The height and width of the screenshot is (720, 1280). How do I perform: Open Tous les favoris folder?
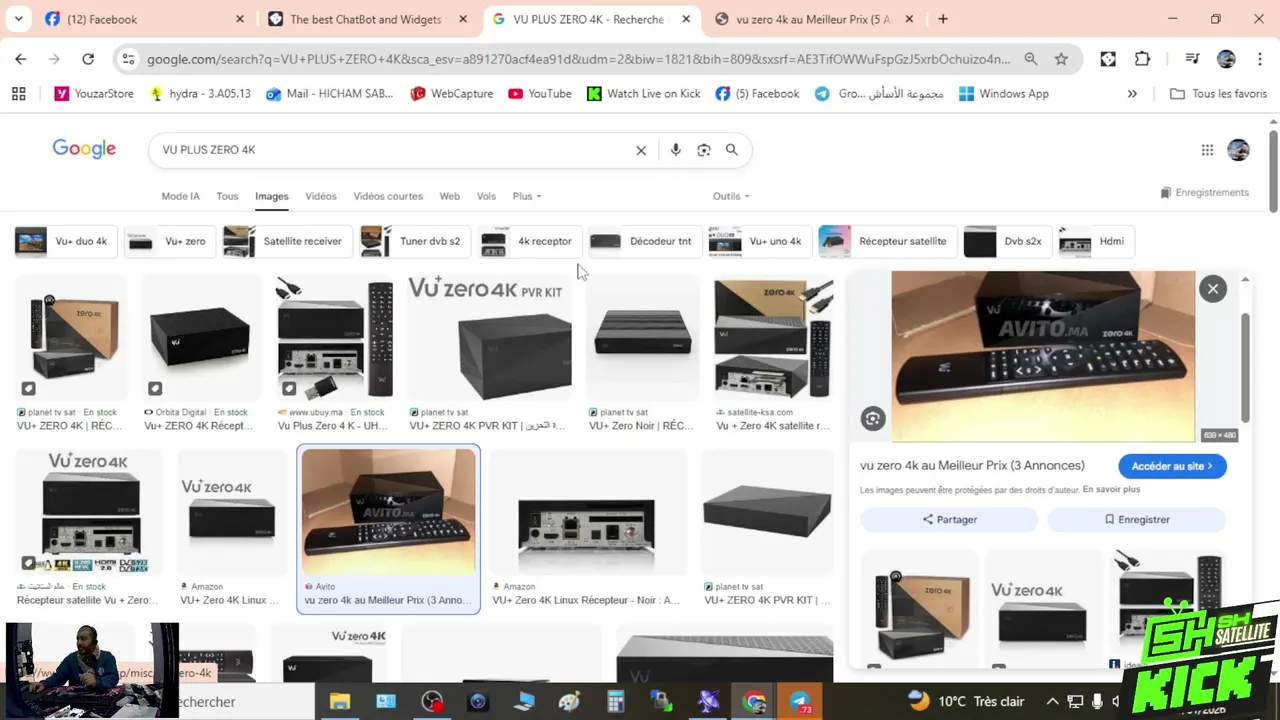(1218, 93)
